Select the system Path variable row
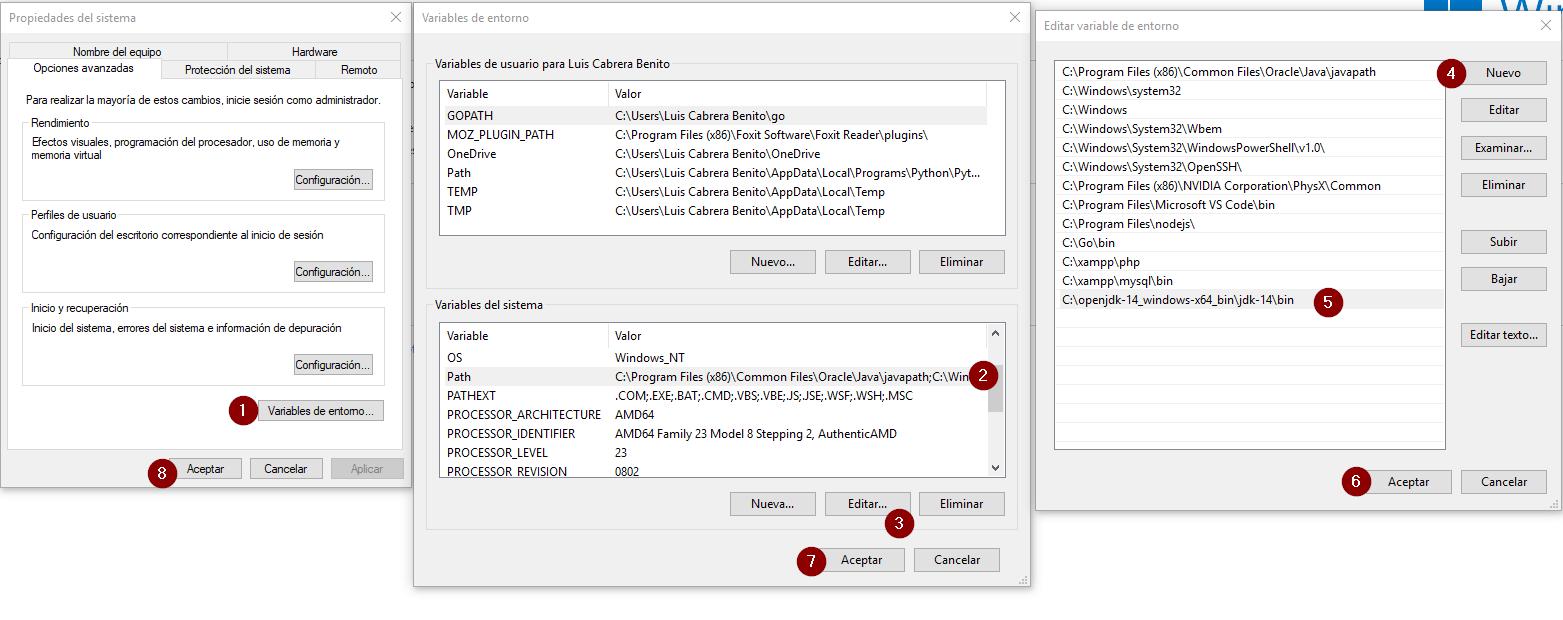The width and height of the screenshot is (1563, 620). coord(713,377)
